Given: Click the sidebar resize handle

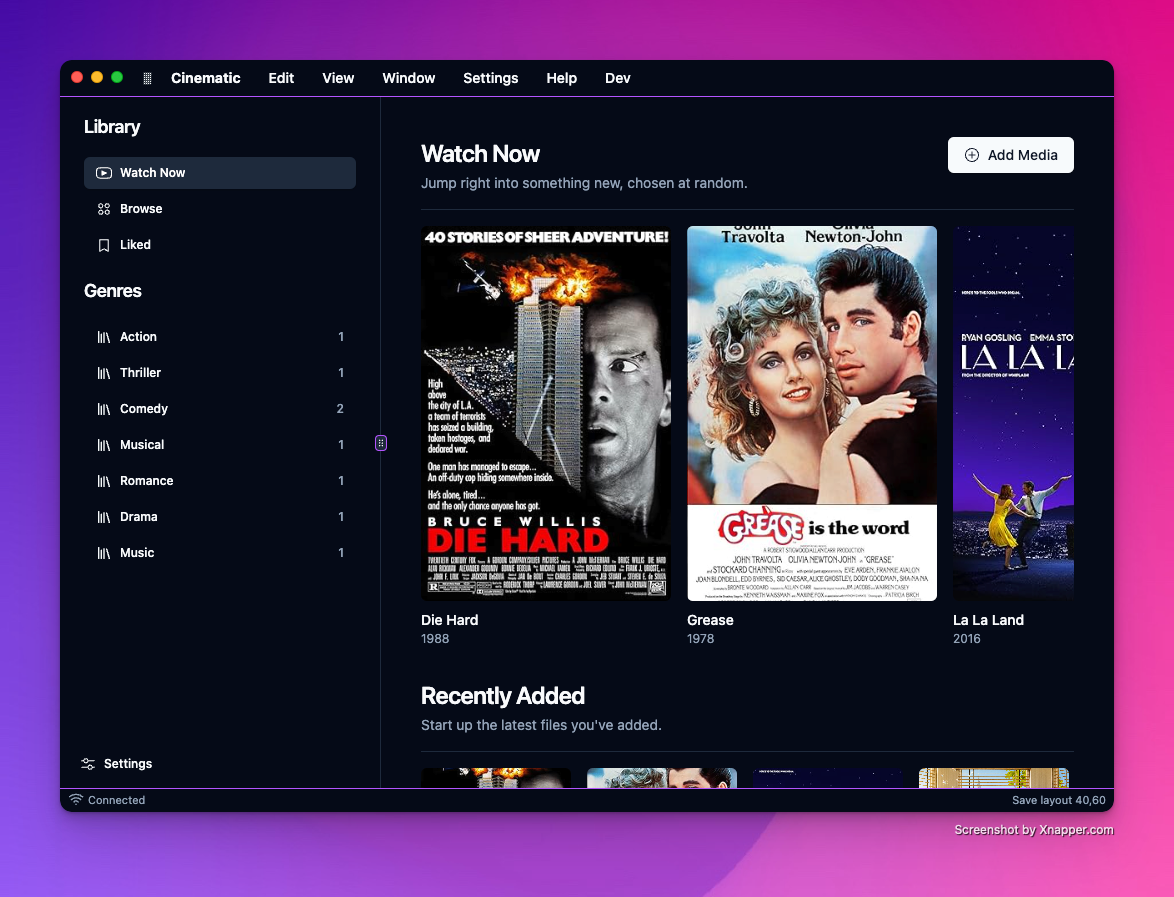Looking at the screenshot, I should [381, 443].
